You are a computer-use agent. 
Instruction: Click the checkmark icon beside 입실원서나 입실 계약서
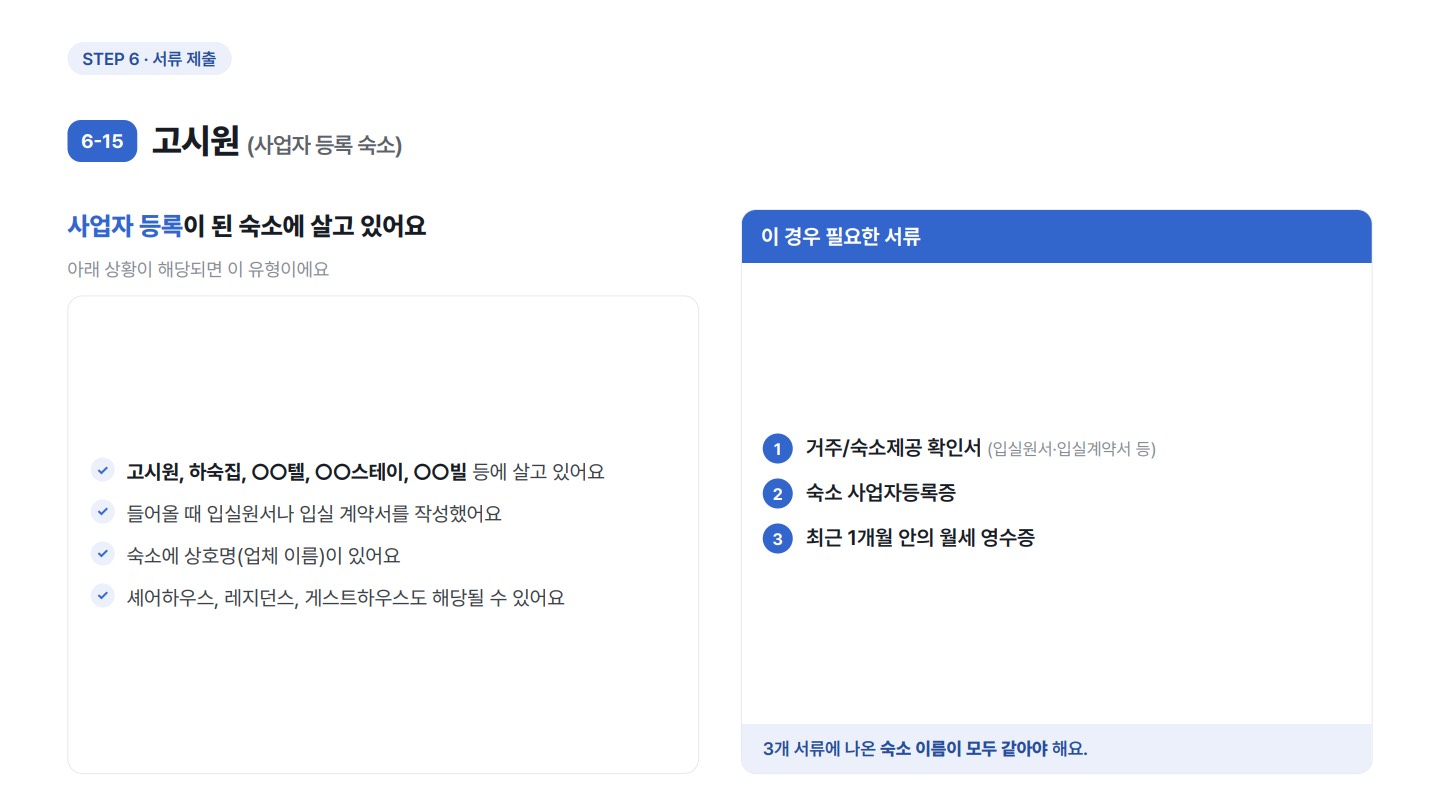[x=102, y=512]
